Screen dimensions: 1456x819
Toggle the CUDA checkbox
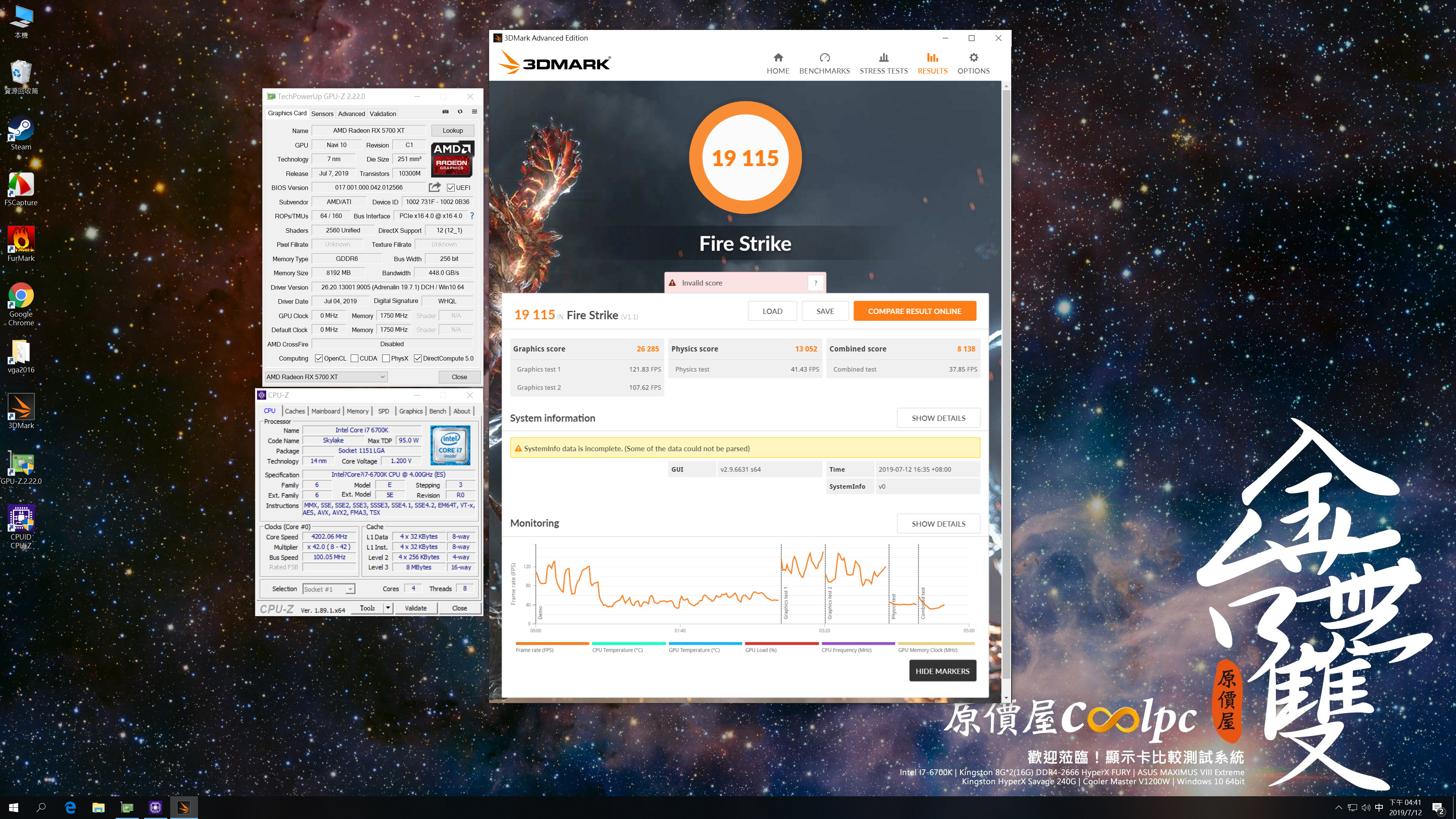(355, 358)
